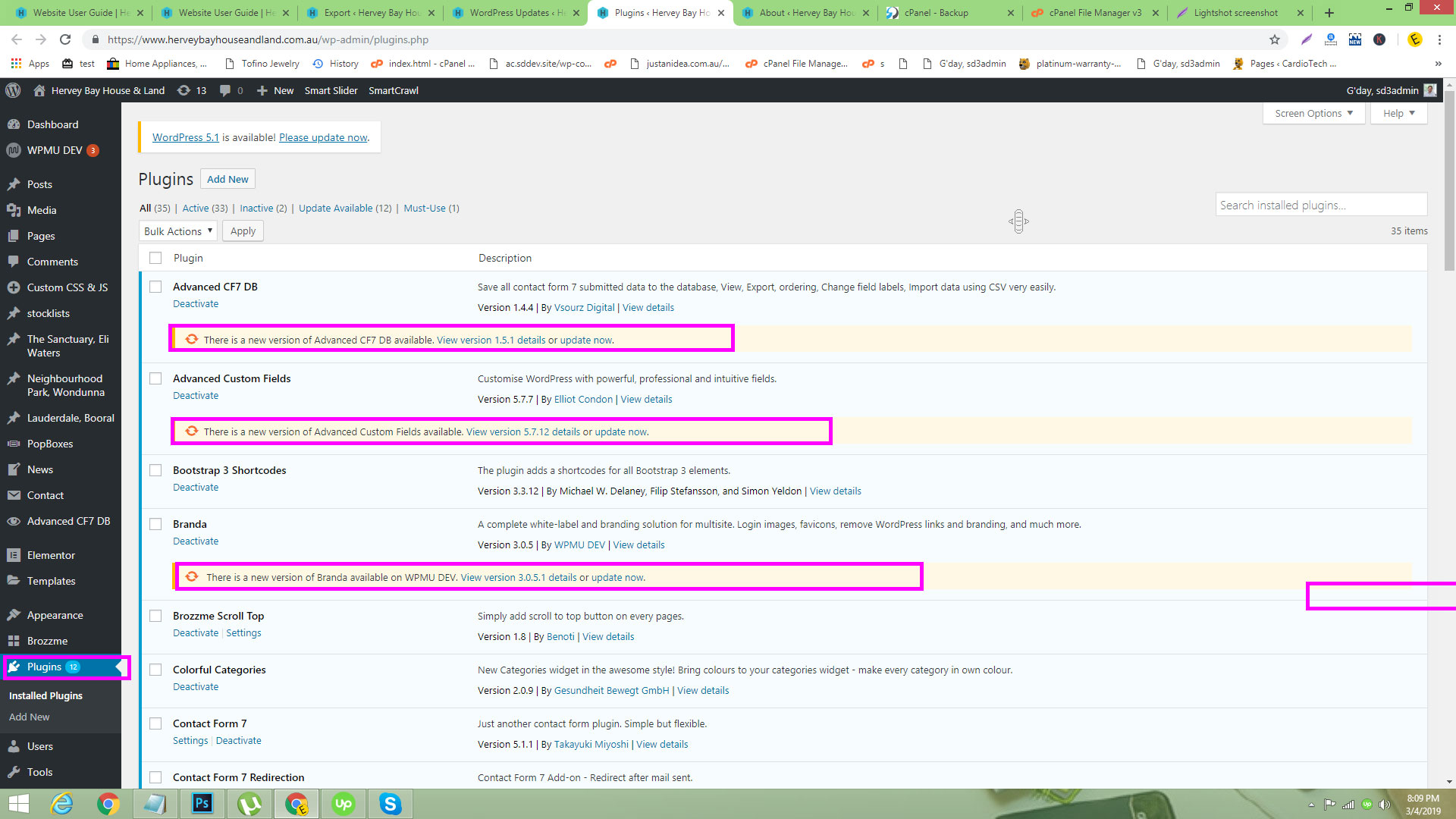Screen dimensions: 1456x819
Task: Open the Add New plugins submenu item
Action: click(29, 717)
